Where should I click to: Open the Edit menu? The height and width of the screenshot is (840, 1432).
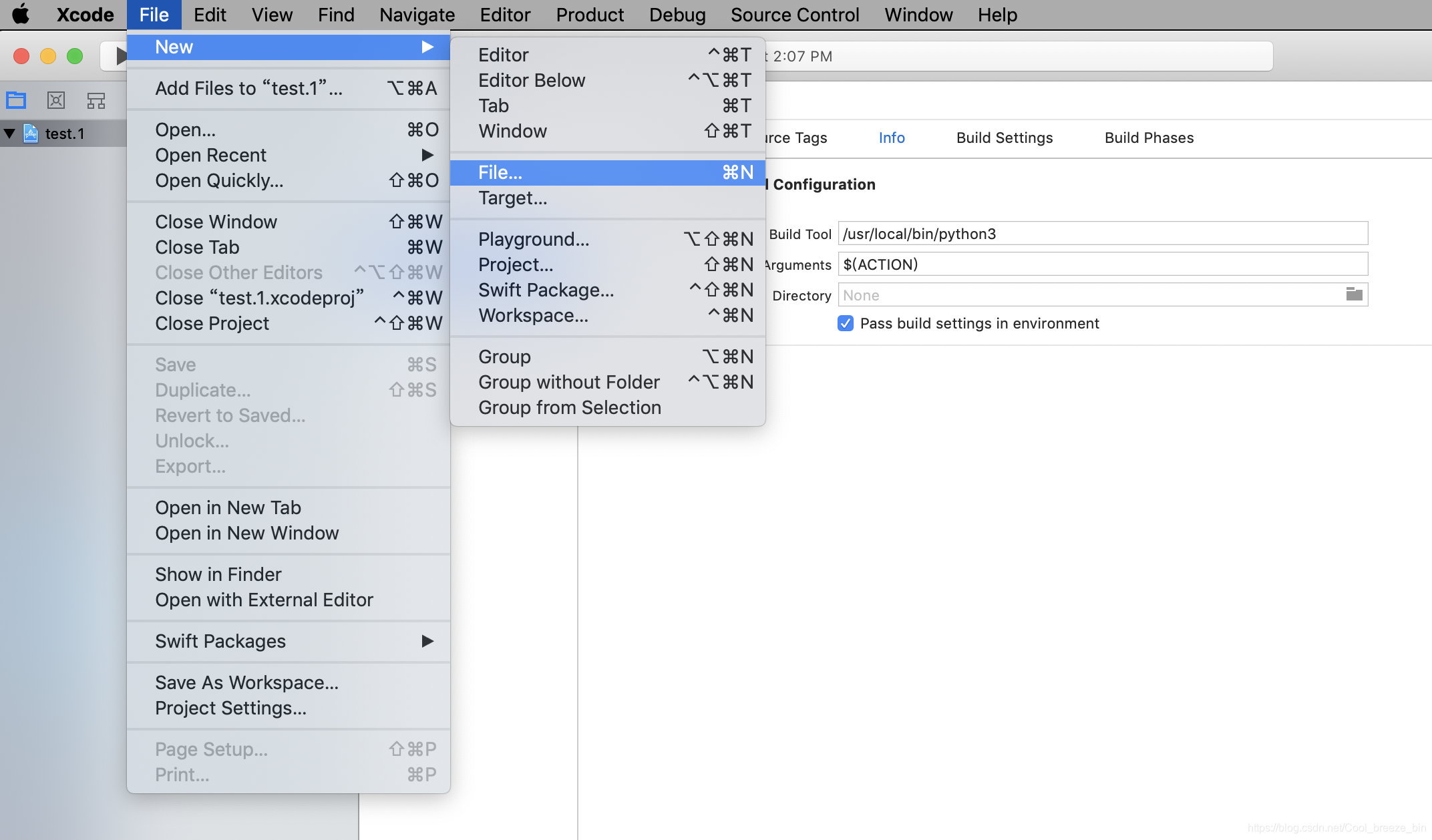tap(210, 15)
